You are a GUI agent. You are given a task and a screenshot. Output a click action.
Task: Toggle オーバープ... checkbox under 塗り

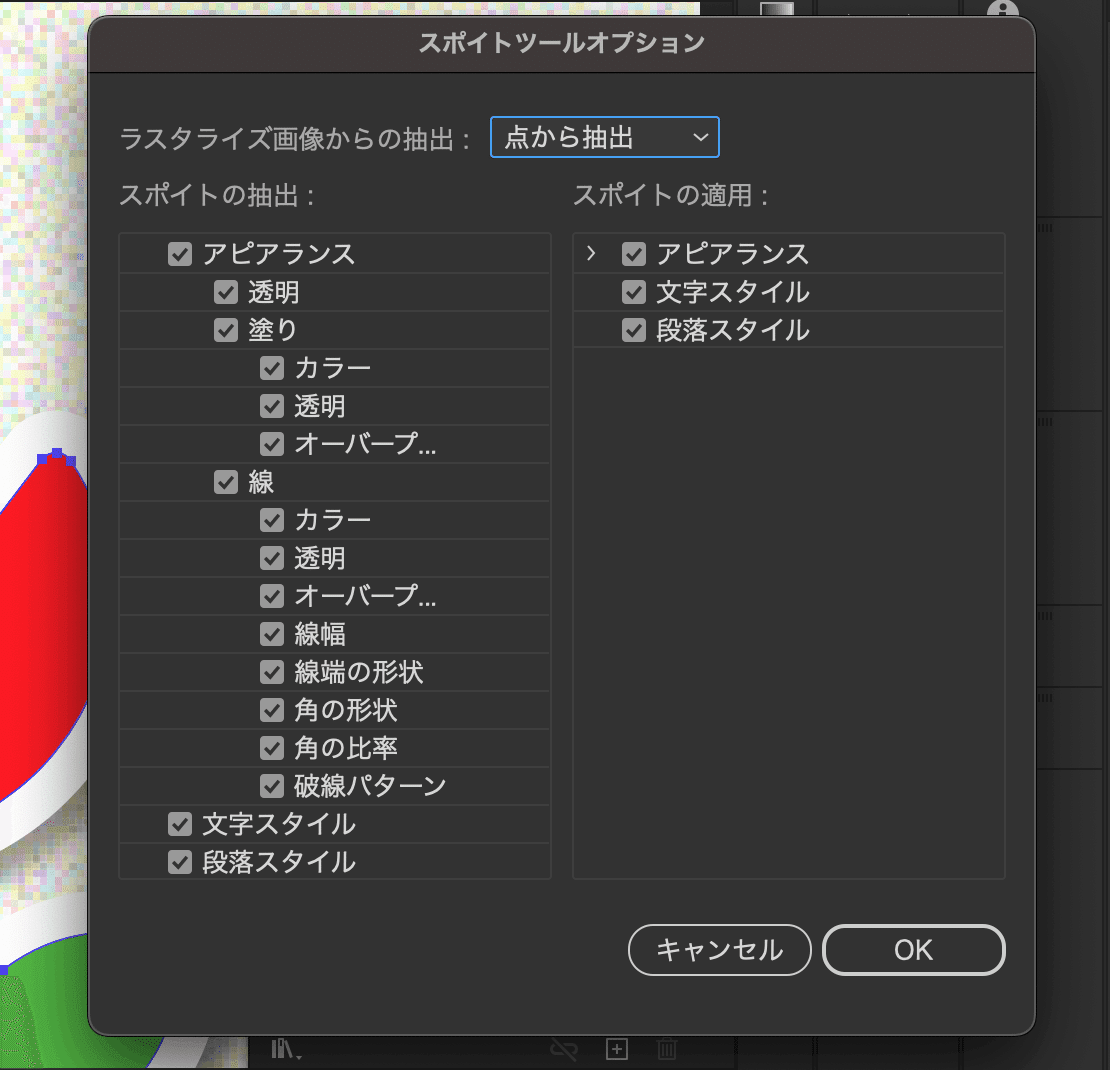pyautogui.click(x=272, y=444)
